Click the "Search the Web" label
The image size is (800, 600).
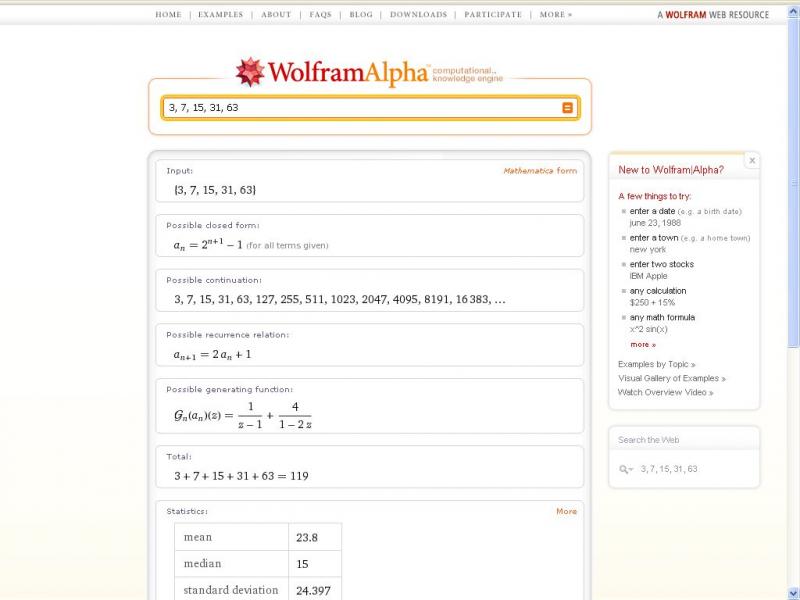coord(648,440)
